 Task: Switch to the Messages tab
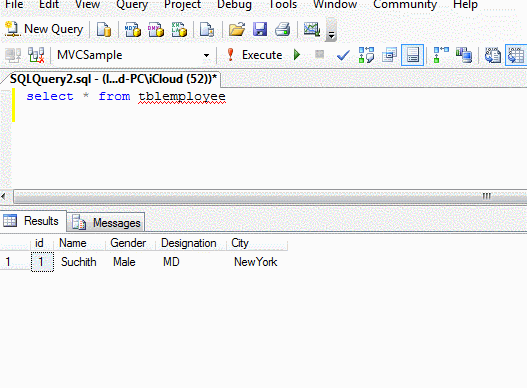pos(106,223)
